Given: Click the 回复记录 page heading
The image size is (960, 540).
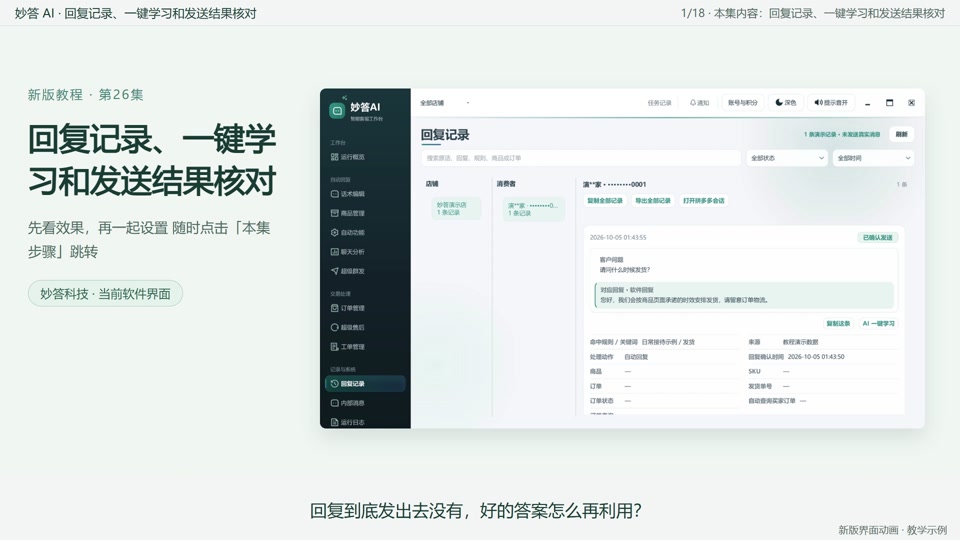Looking at the screenshot, I should coord(445,135).
